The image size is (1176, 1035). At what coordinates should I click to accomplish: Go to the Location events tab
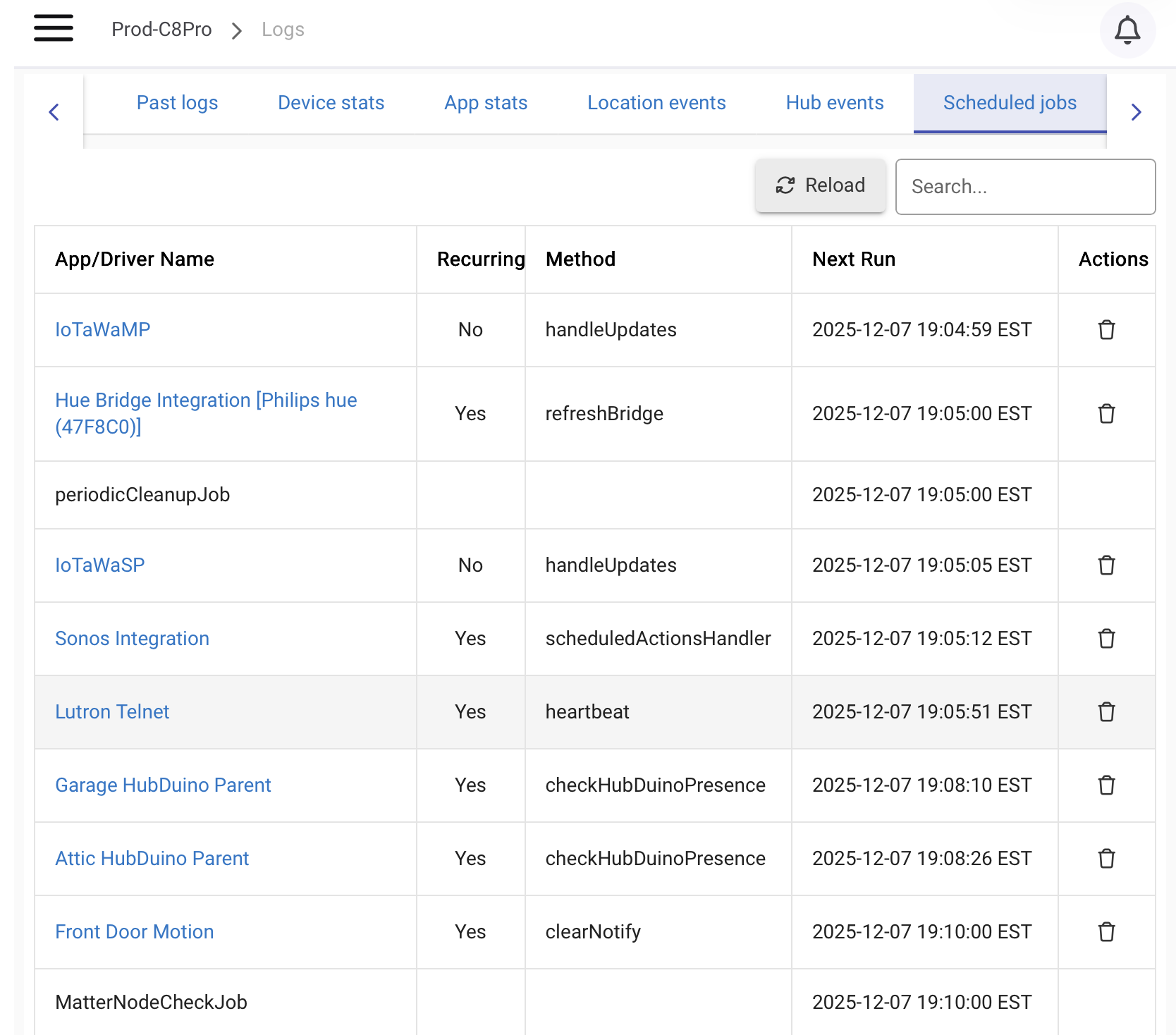[656, 103]
